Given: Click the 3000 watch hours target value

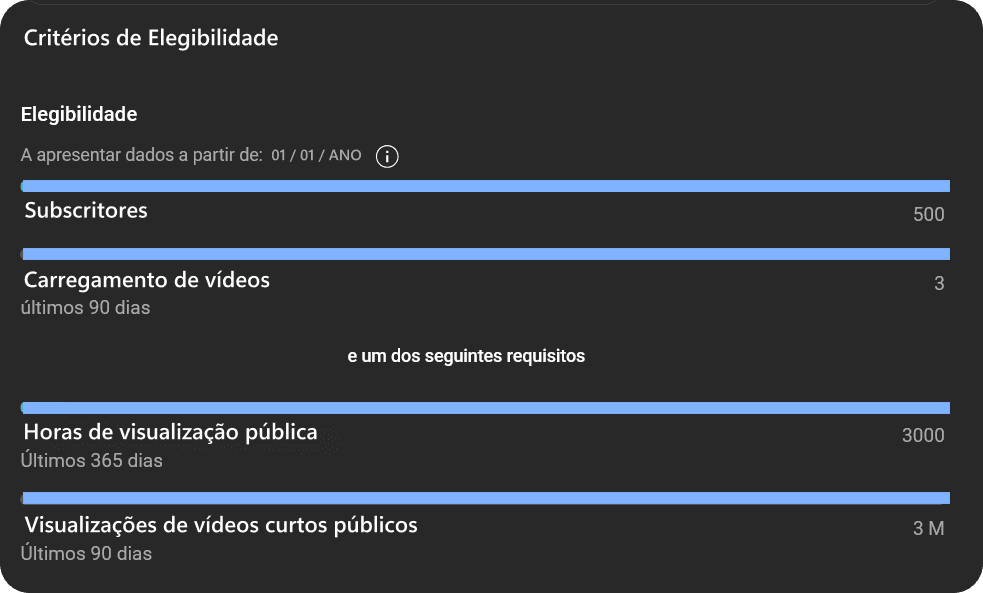Looking at the screenshot, I should click(x=922, y=435).
